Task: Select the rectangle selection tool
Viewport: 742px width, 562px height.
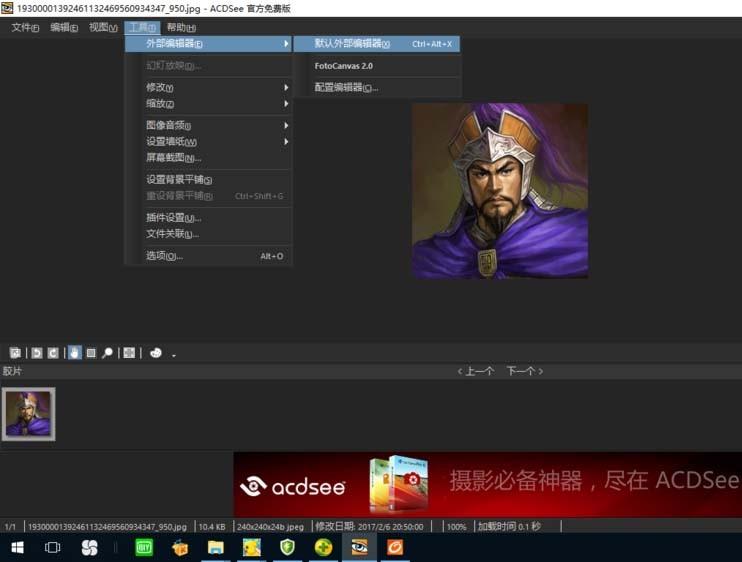Action: [x=91, y=353]
